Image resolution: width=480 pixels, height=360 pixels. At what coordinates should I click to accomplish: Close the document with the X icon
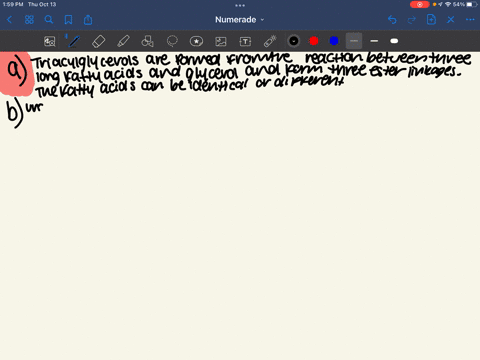(x=451, y=20)
